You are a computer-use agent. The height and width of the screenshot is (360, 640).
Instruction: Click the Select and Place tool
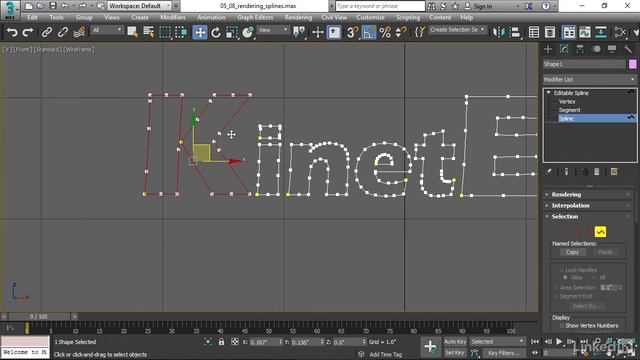(248, 32)
